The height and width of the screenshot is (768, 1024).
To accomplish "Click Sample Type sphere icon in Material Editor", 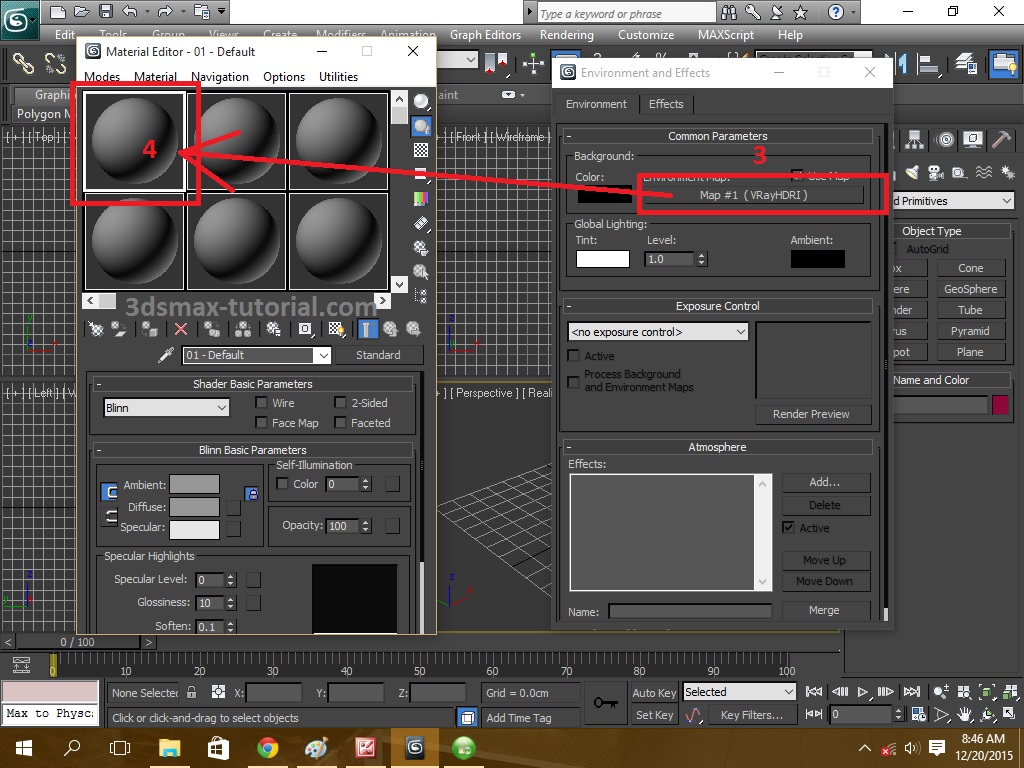I will (x=421, y=101).
